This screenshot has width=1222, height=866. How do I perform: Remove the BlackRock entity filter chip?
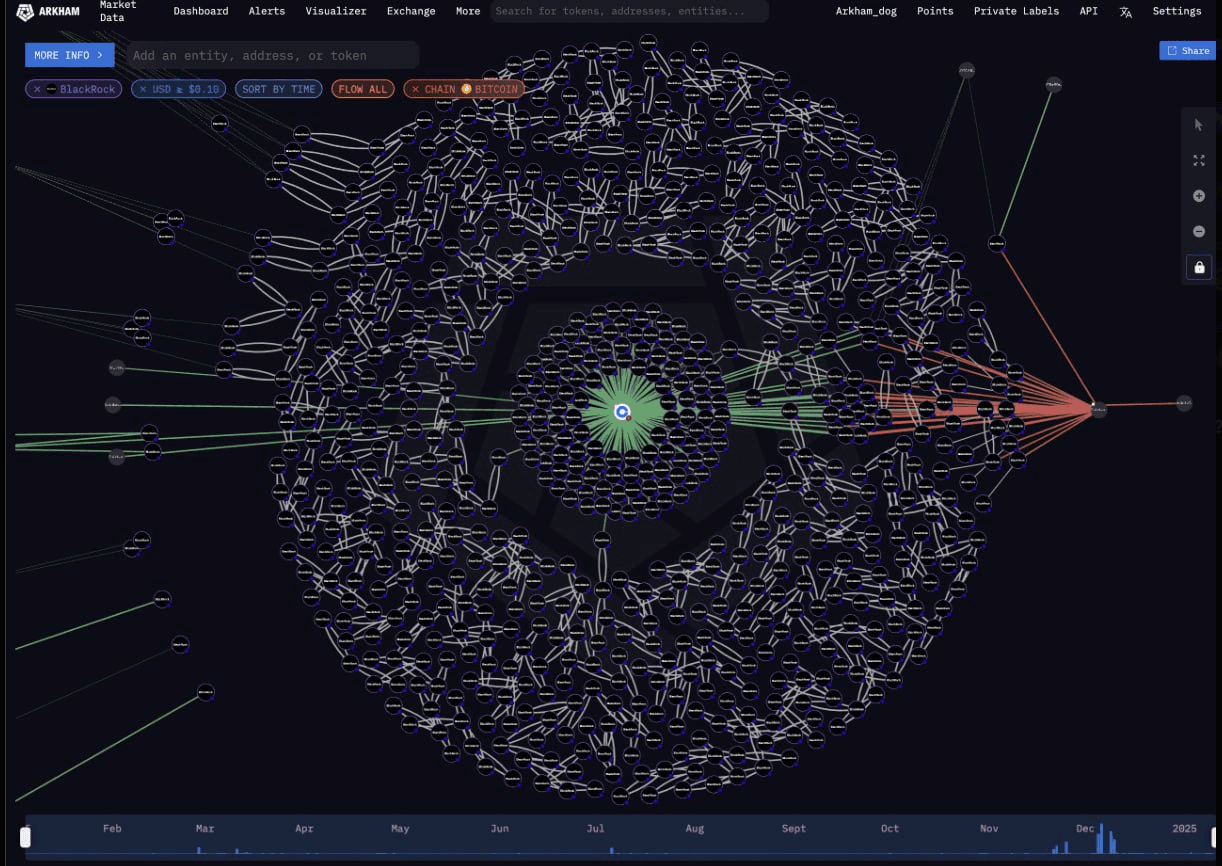[x=37, y=89]
